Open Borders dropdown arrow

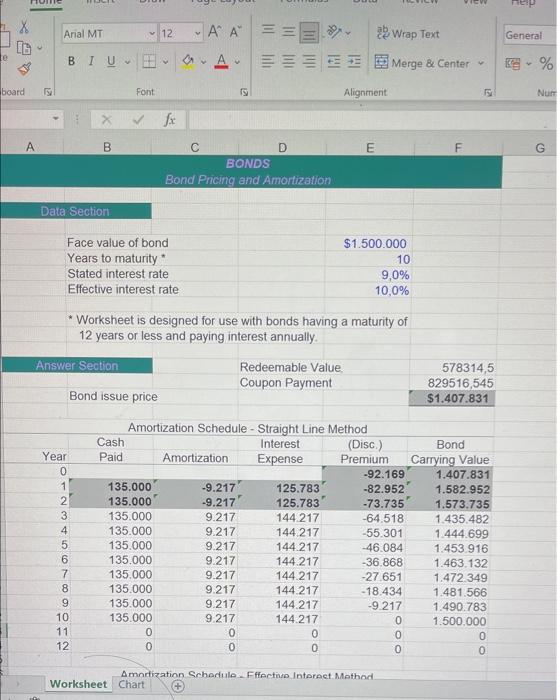[x=165, y=62]
